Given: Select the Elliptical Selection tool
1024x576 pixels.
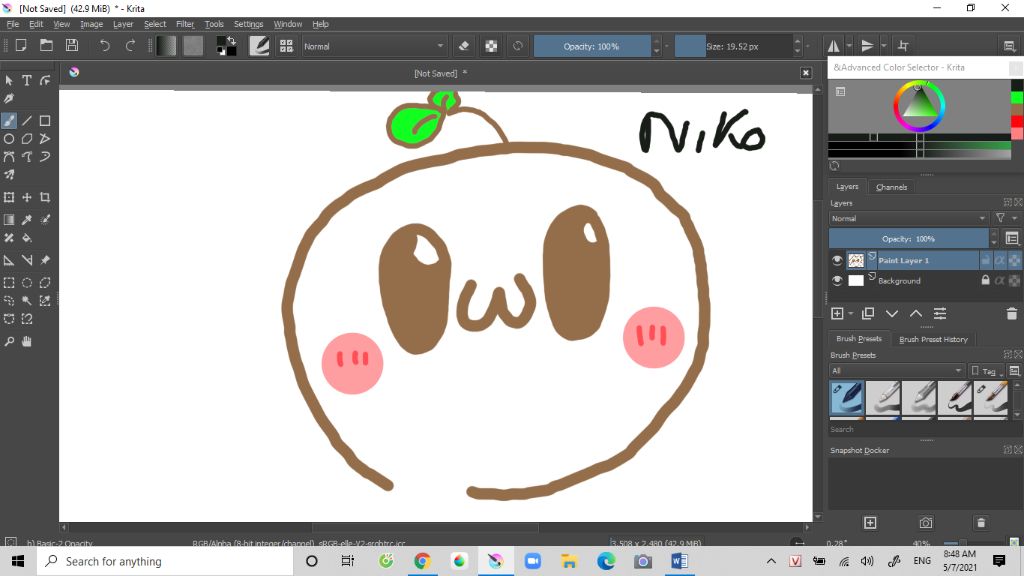Looking at the screenshot, I should click(27, 283).
